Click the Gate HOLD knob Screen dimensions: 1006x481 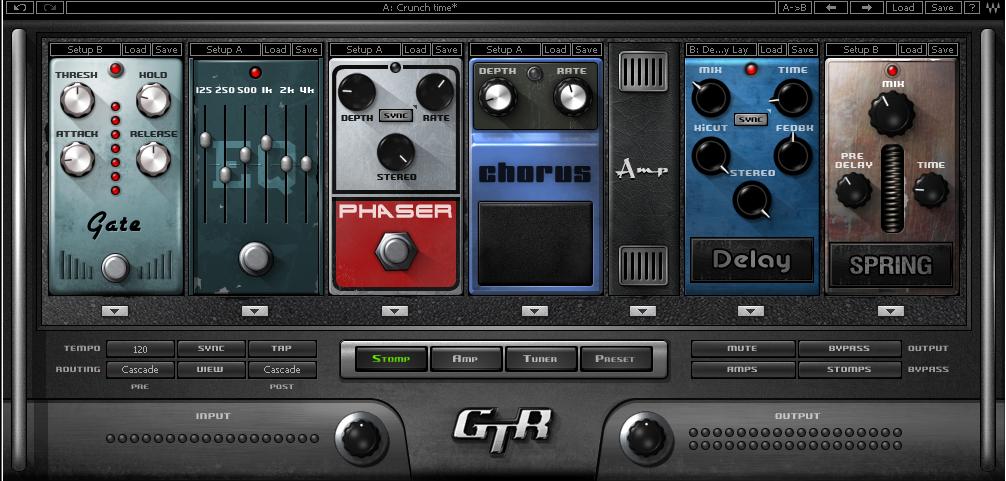tap(154, 100)
